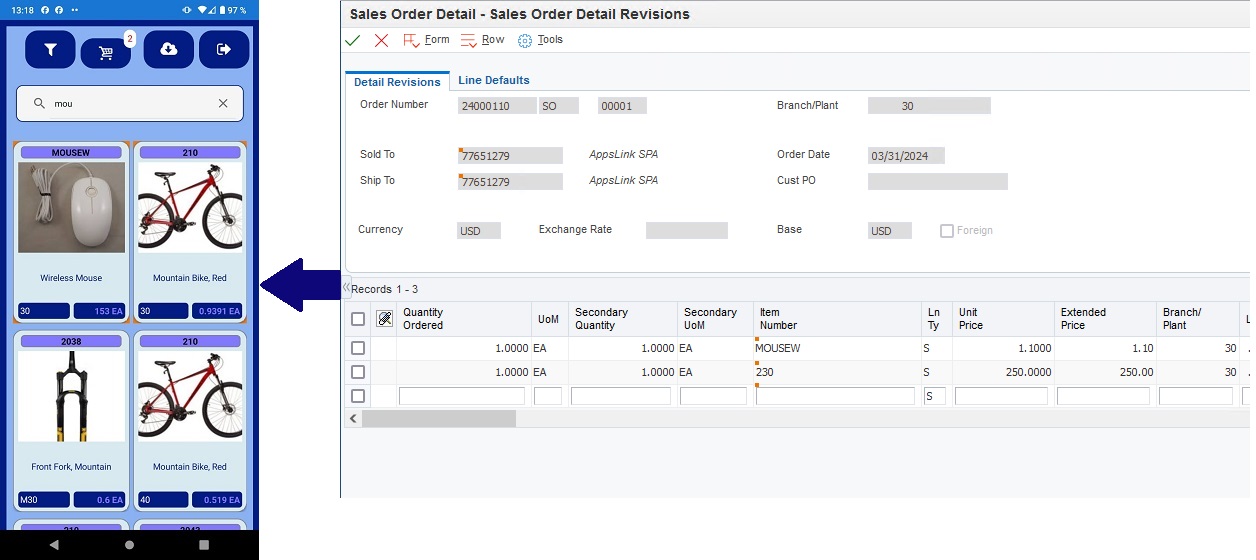Viewport: 1256px width, 560px height.
Task: Open the Mountain Bike image with 0.9391 EA
Action: 190,207
